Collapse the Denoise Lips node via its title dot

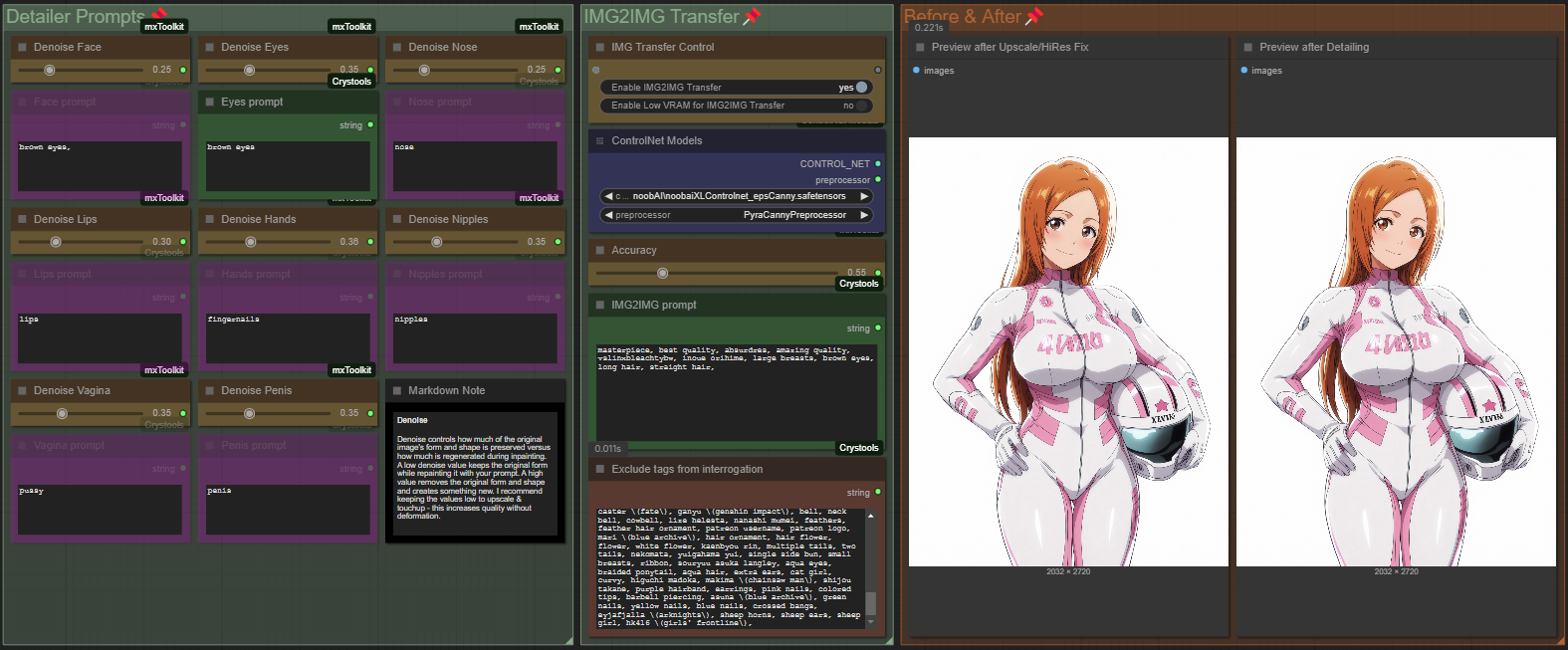(x=22, y=219)
